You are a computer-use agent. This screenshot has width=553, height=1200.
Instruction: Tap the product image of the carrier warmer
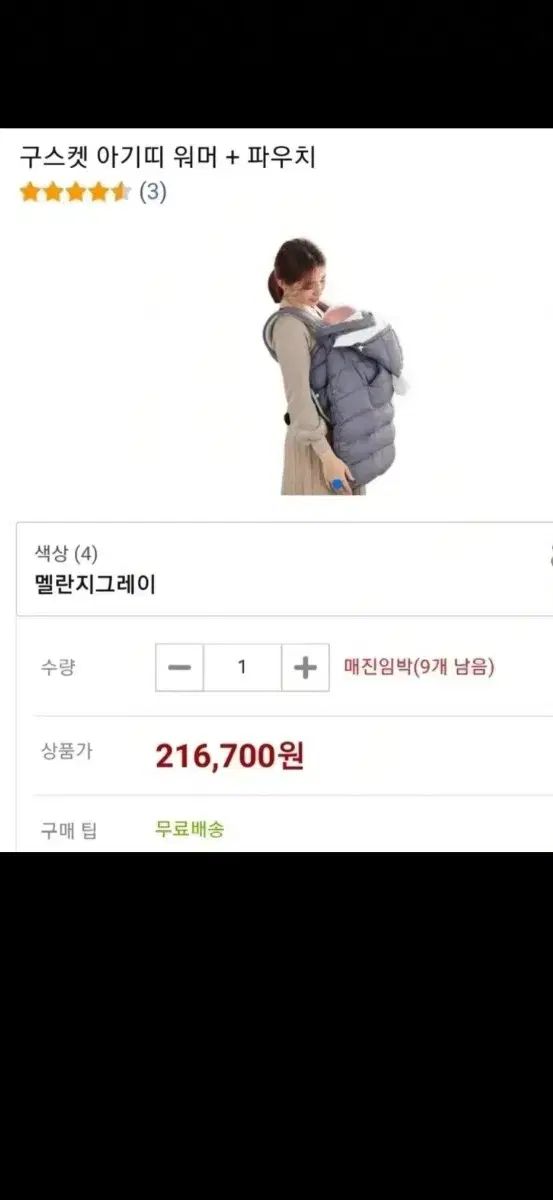[333, 366]
